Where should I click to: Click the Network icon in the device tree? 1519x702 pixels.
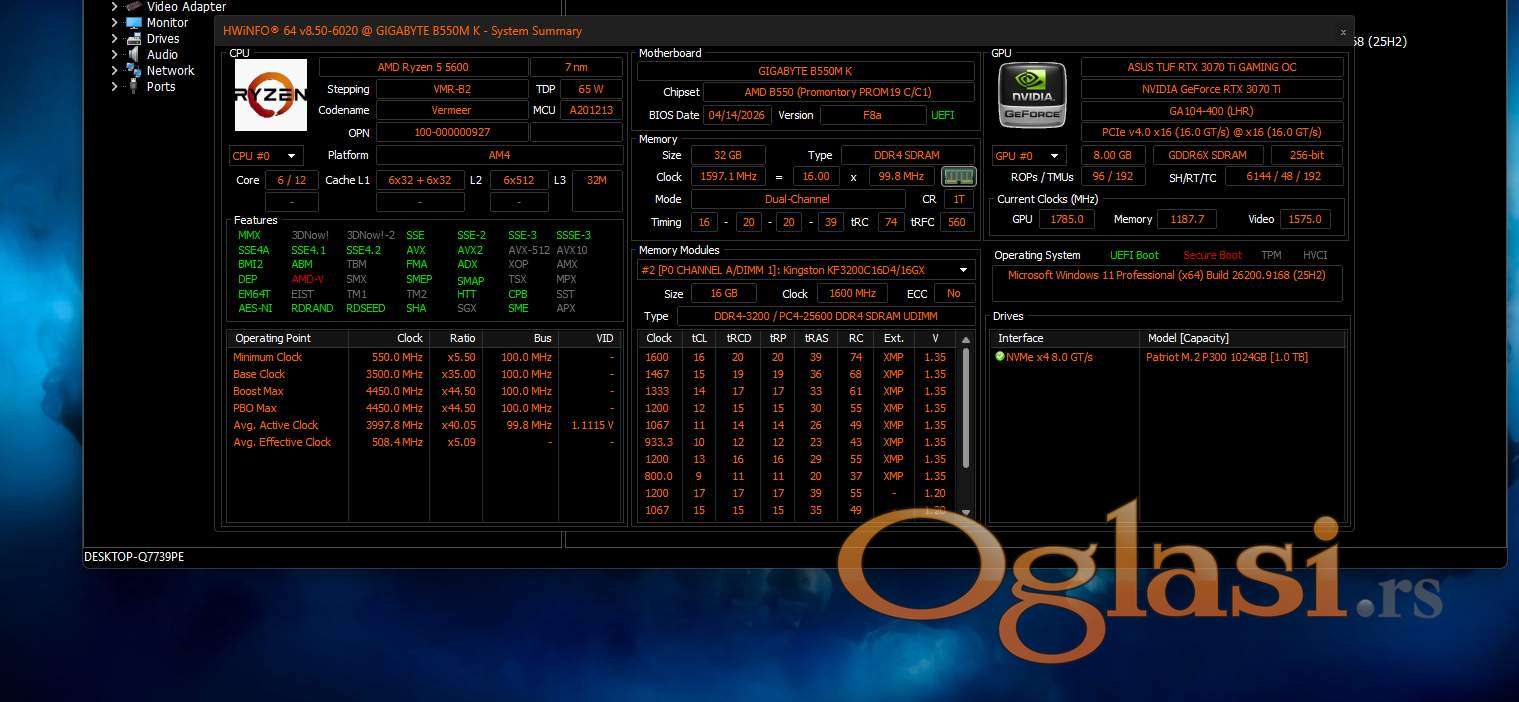click(134, 70)
